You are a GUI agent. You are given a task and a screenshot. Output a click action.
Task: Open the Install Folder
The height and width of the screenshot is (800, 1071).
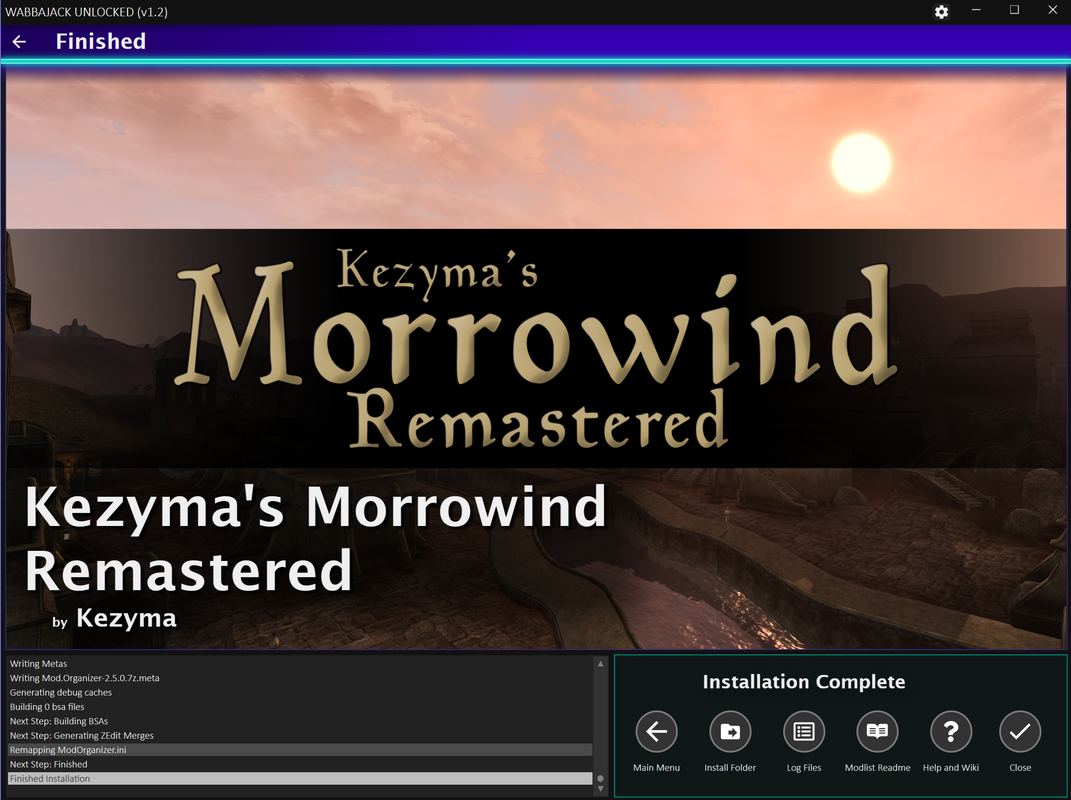click(x=730, y=732)
